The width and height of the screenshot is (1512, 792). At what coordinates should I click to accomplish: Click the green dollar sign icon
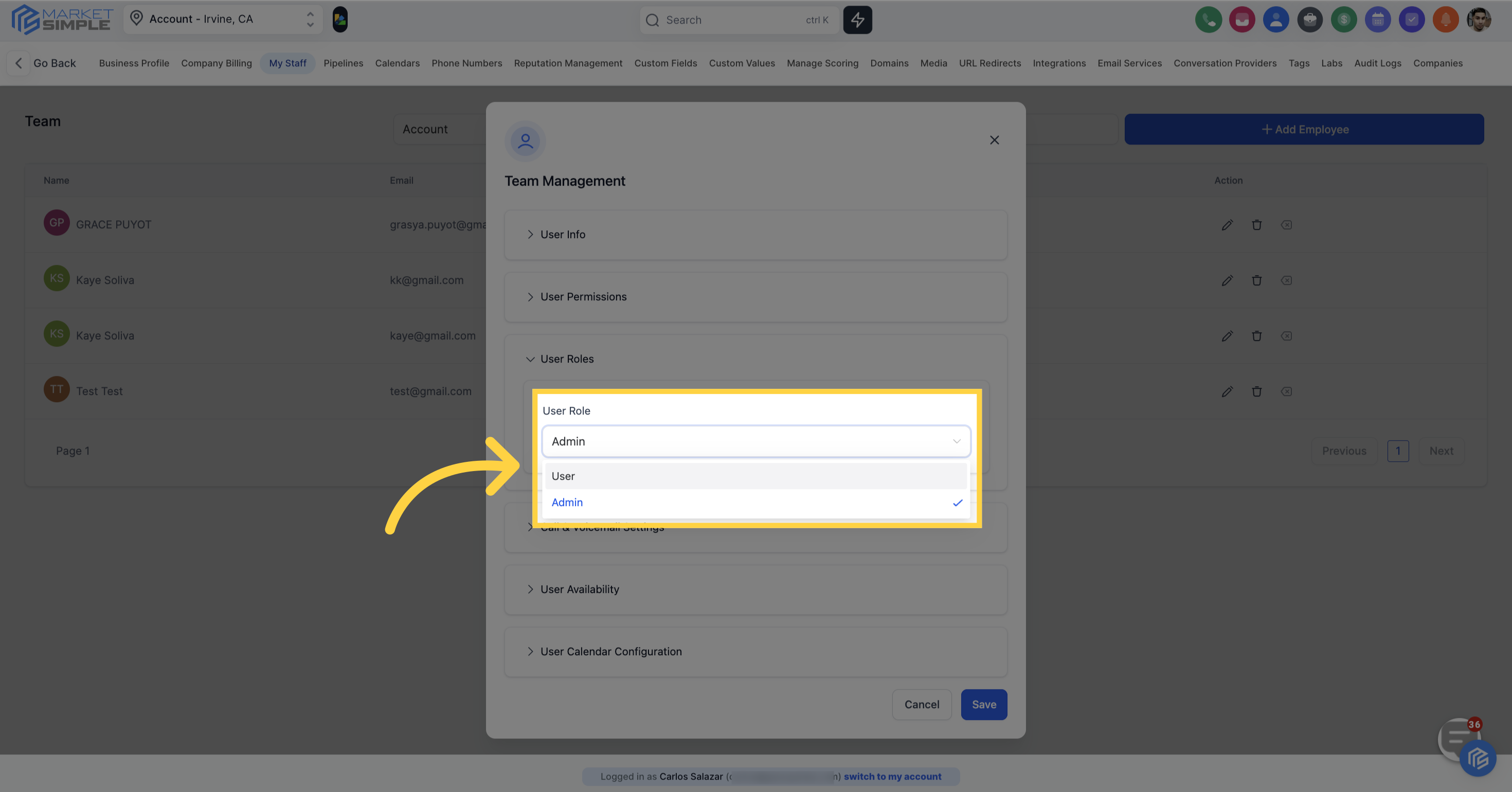tap(1343, 20)
